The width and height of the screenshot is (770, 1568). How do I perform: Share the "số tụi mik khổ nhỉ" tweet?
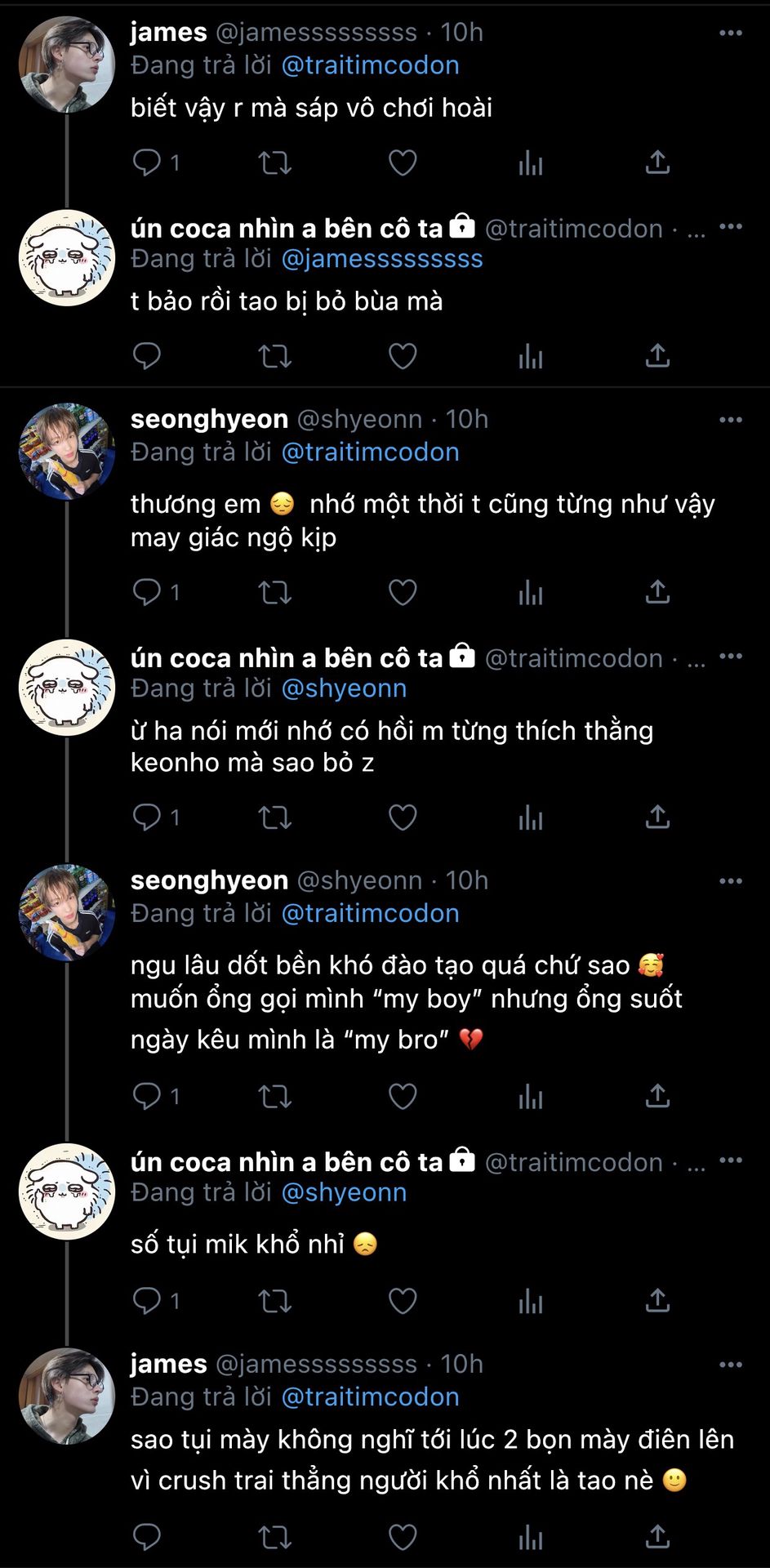pos(657,1300)
